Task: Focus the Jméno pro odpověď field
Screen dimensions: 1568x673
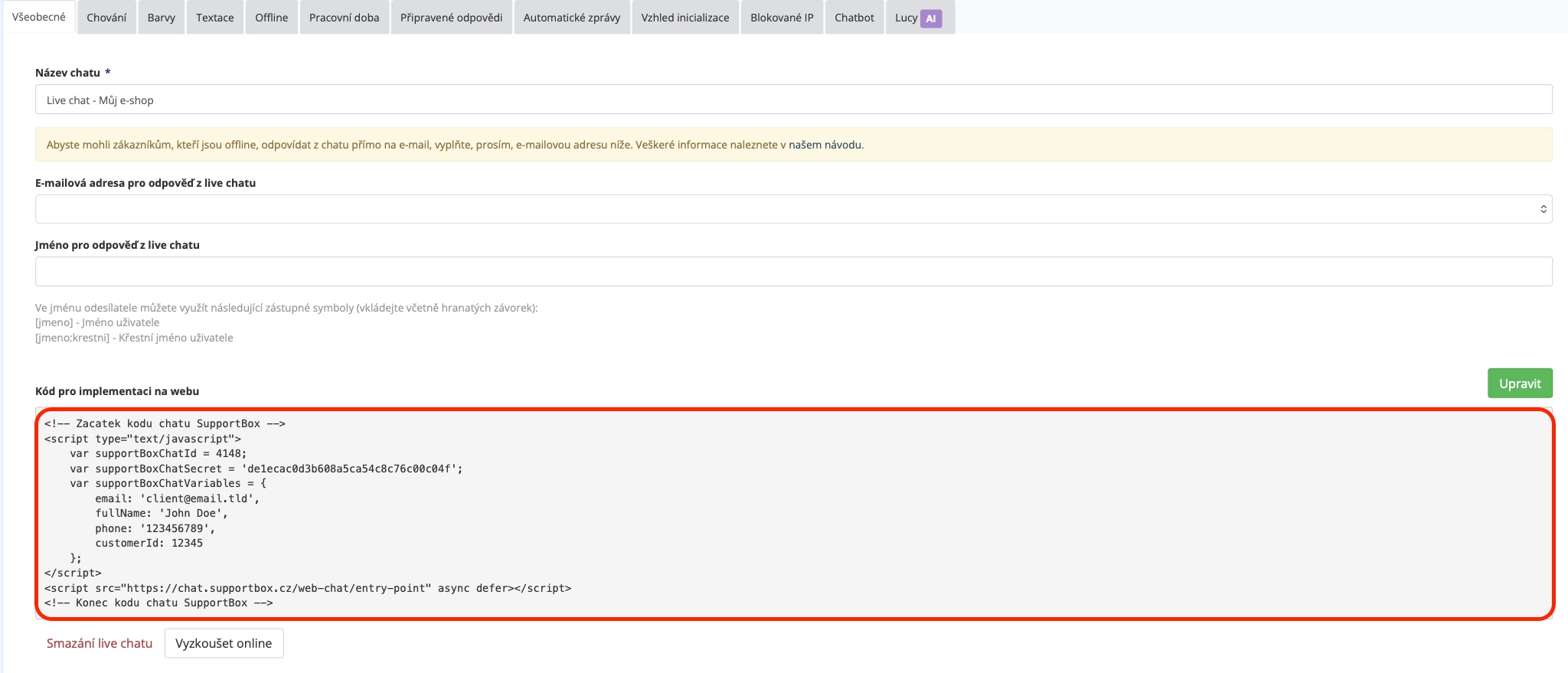Action: click(793, 271)
